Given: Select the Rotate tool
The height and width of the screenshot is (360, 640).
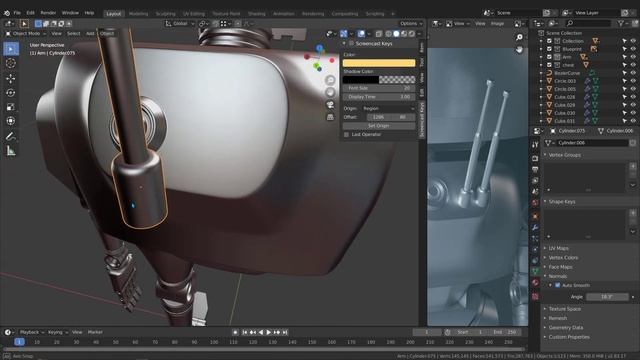Looking at the screenshot, I should (x=11, y=93).
